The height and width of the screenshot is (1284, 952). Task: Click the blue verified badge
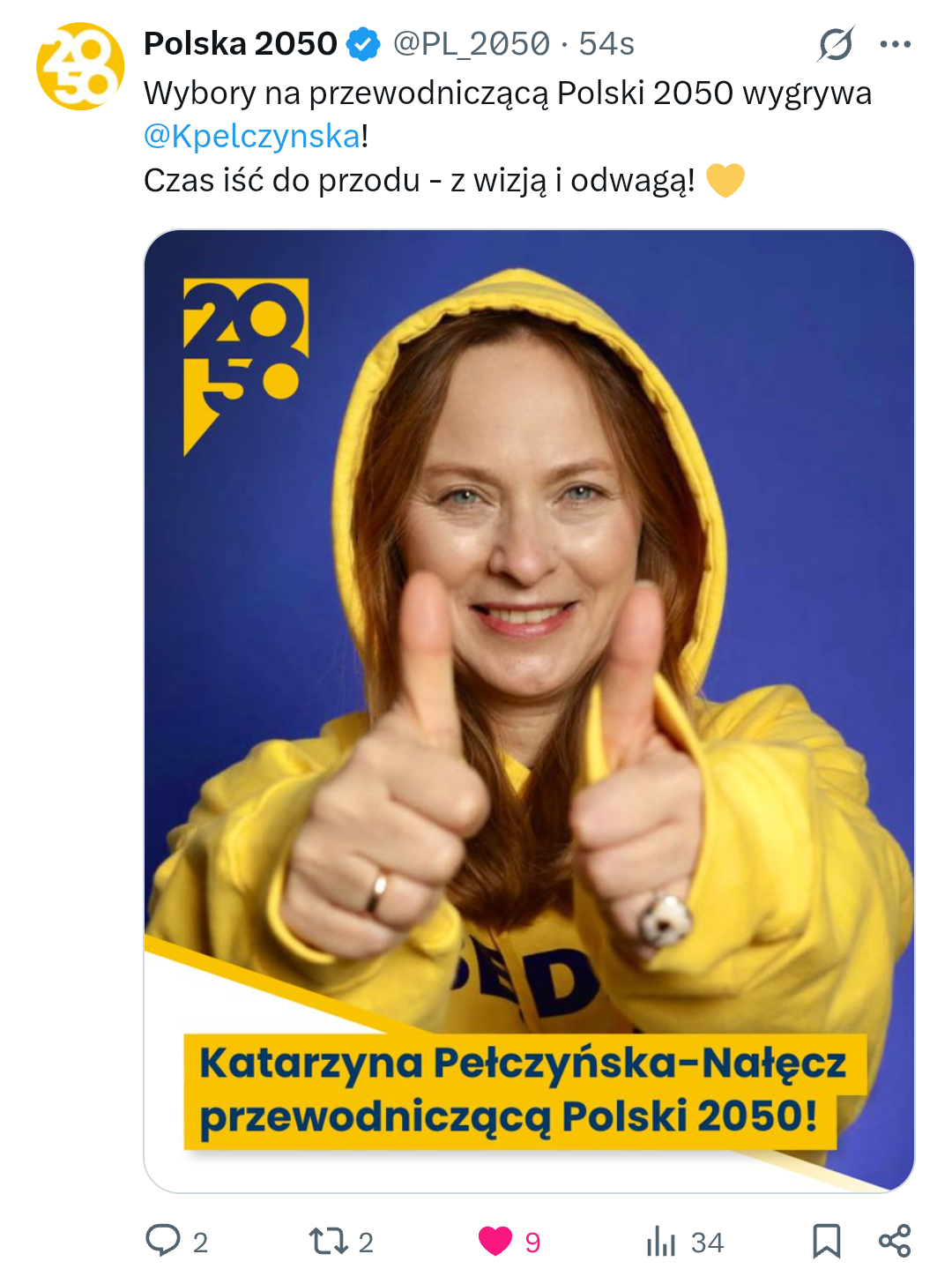coord(363,43)
